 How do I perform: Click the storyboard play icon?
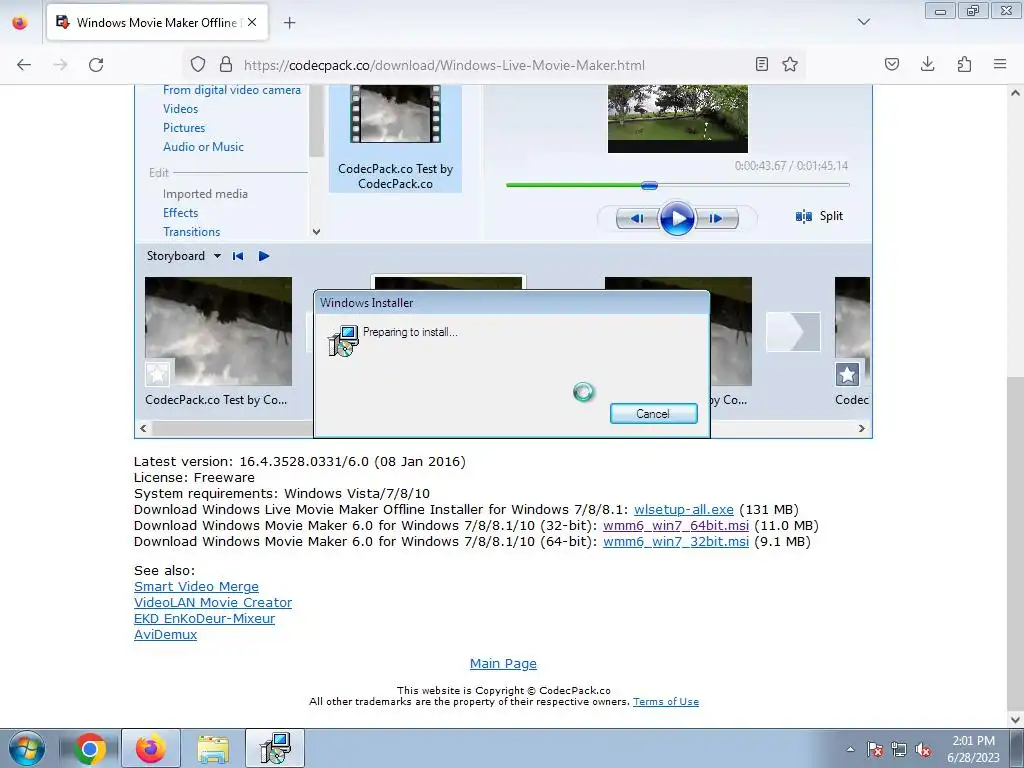pyautogui.click(x=264, y=256)
